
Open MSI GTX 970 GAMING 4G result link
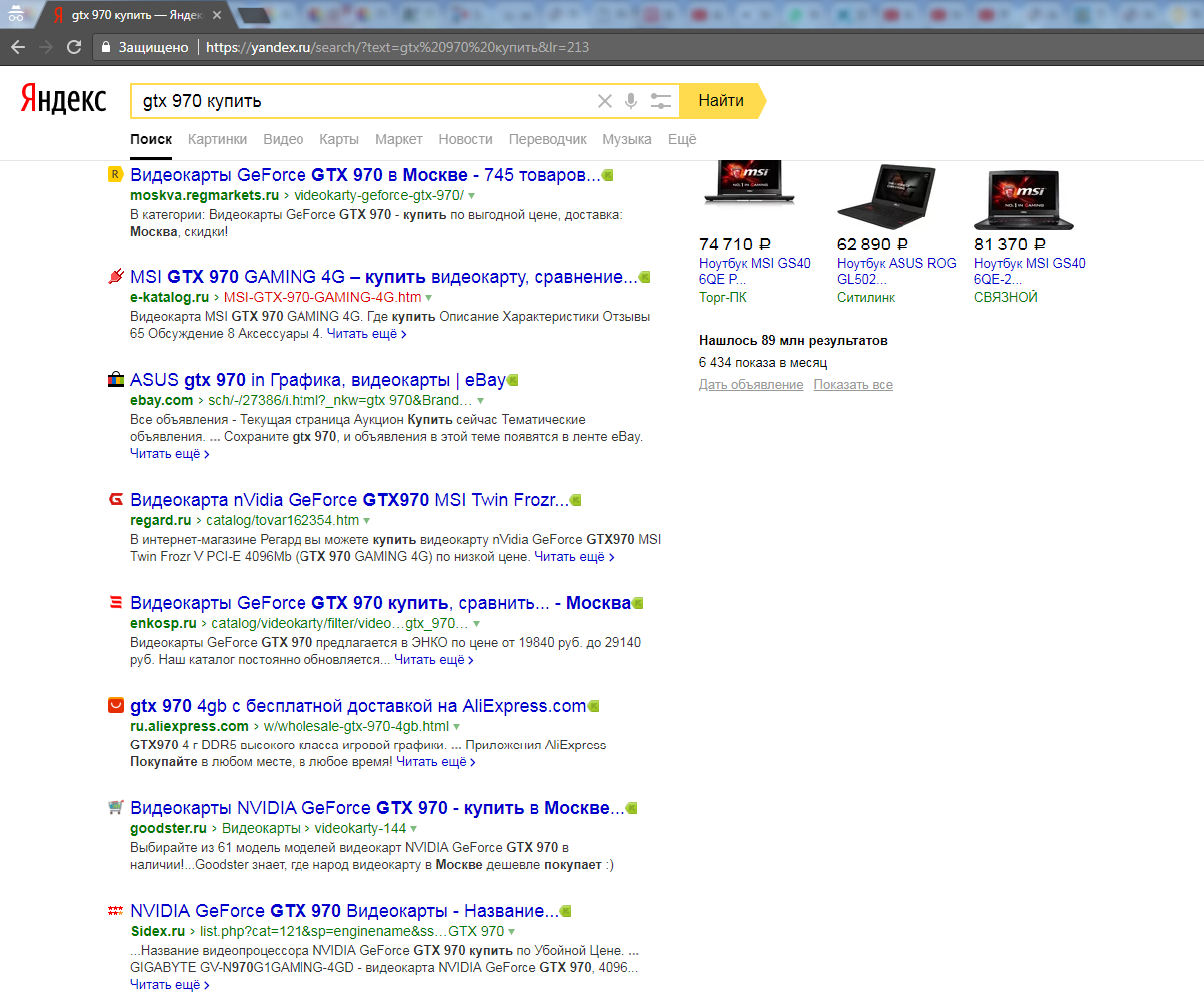click(383, 277)
